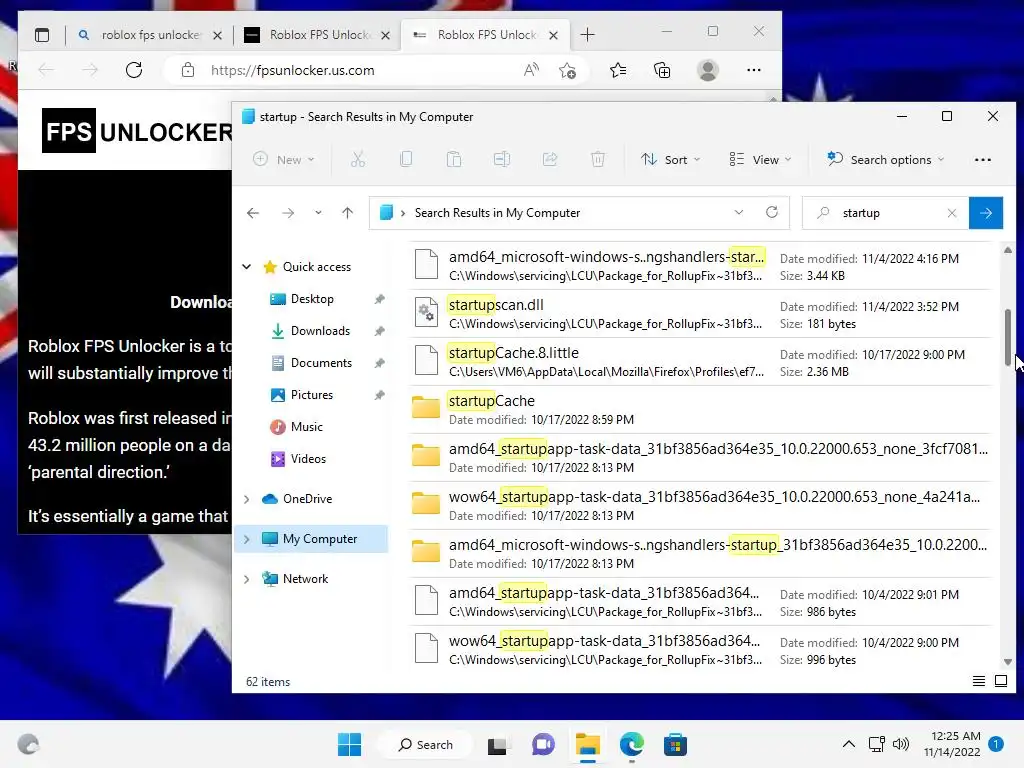Open Edge tab actions menu icon

(x=42, y=35)
